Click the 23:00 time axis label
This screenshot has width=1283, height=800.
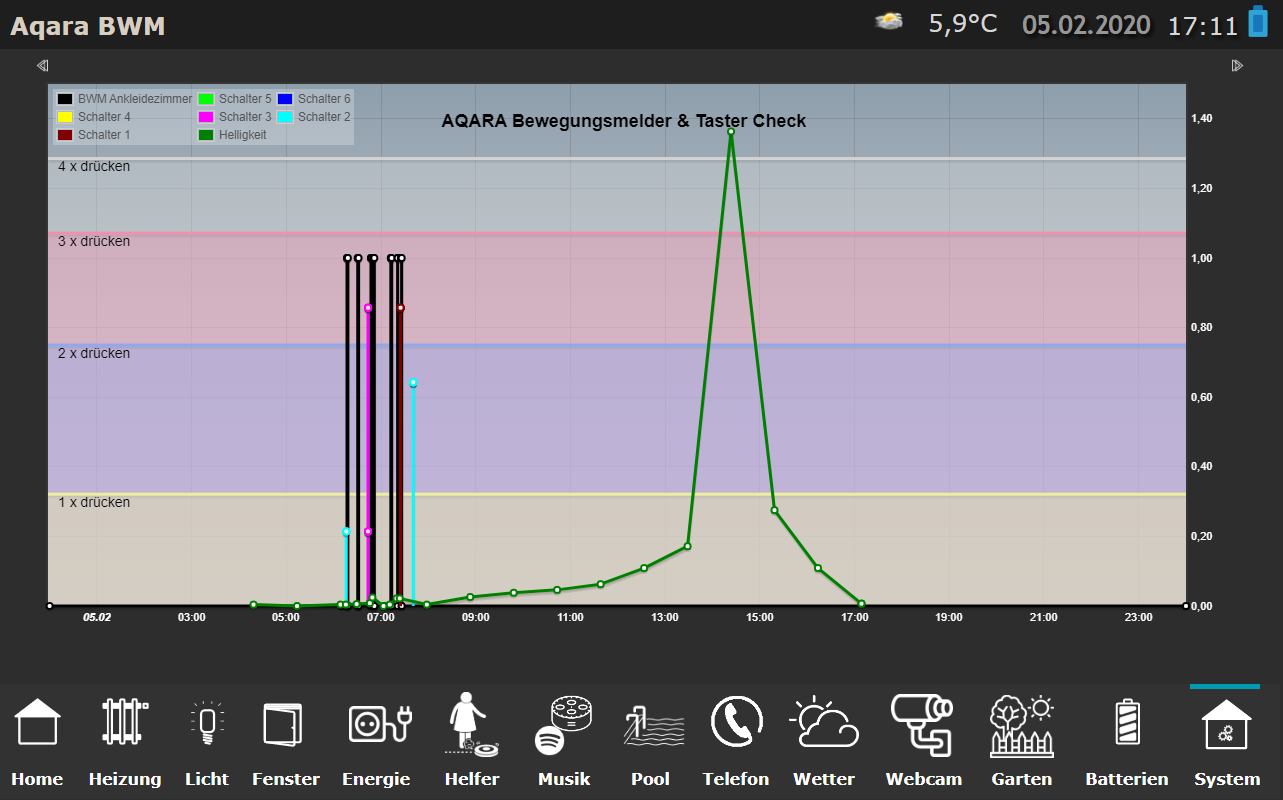[1138, 618]
